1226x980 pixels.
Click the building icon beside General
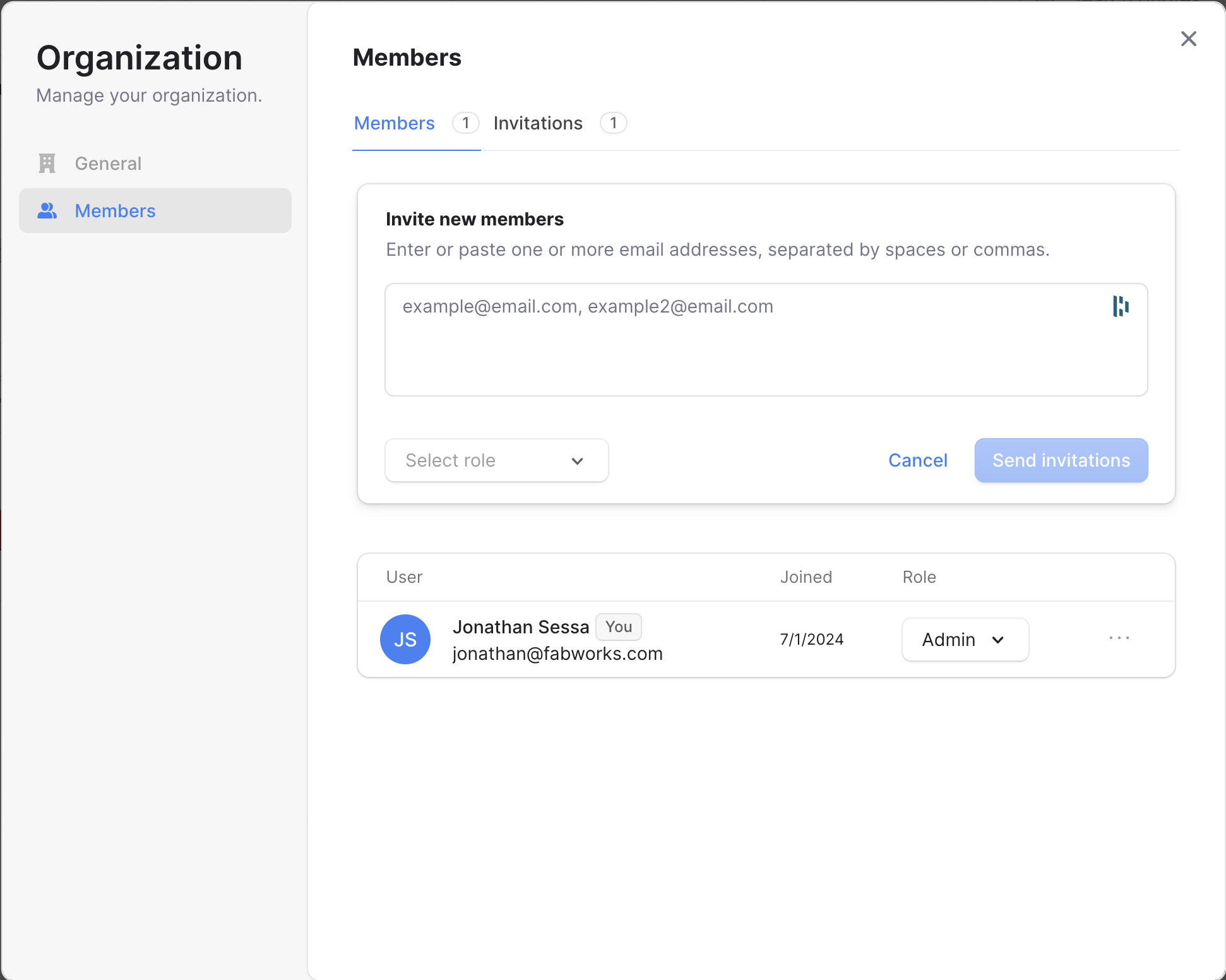point(47,164)
